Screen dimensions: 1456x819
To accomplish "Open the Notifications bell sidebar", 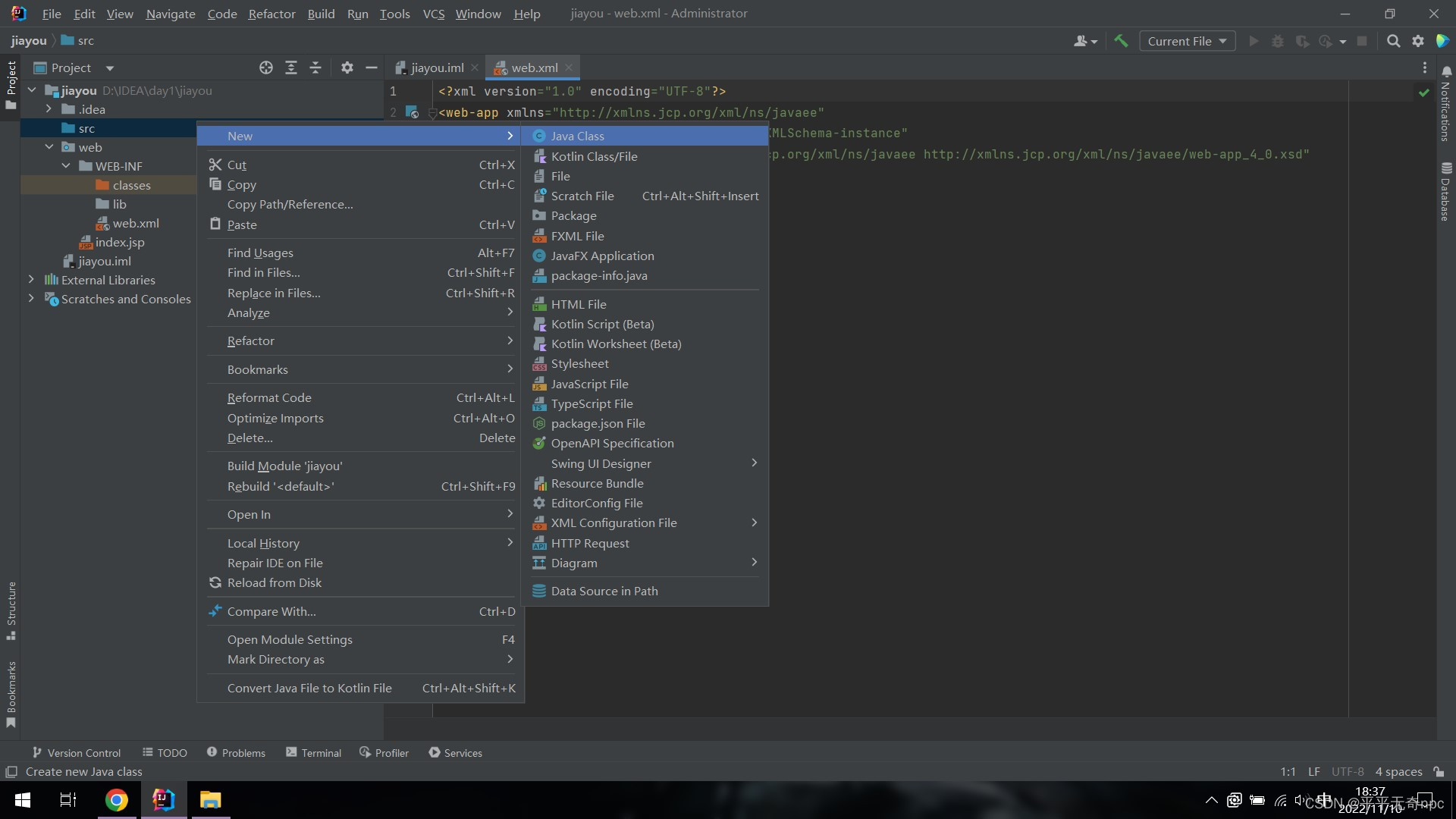I will point(1446,103).
